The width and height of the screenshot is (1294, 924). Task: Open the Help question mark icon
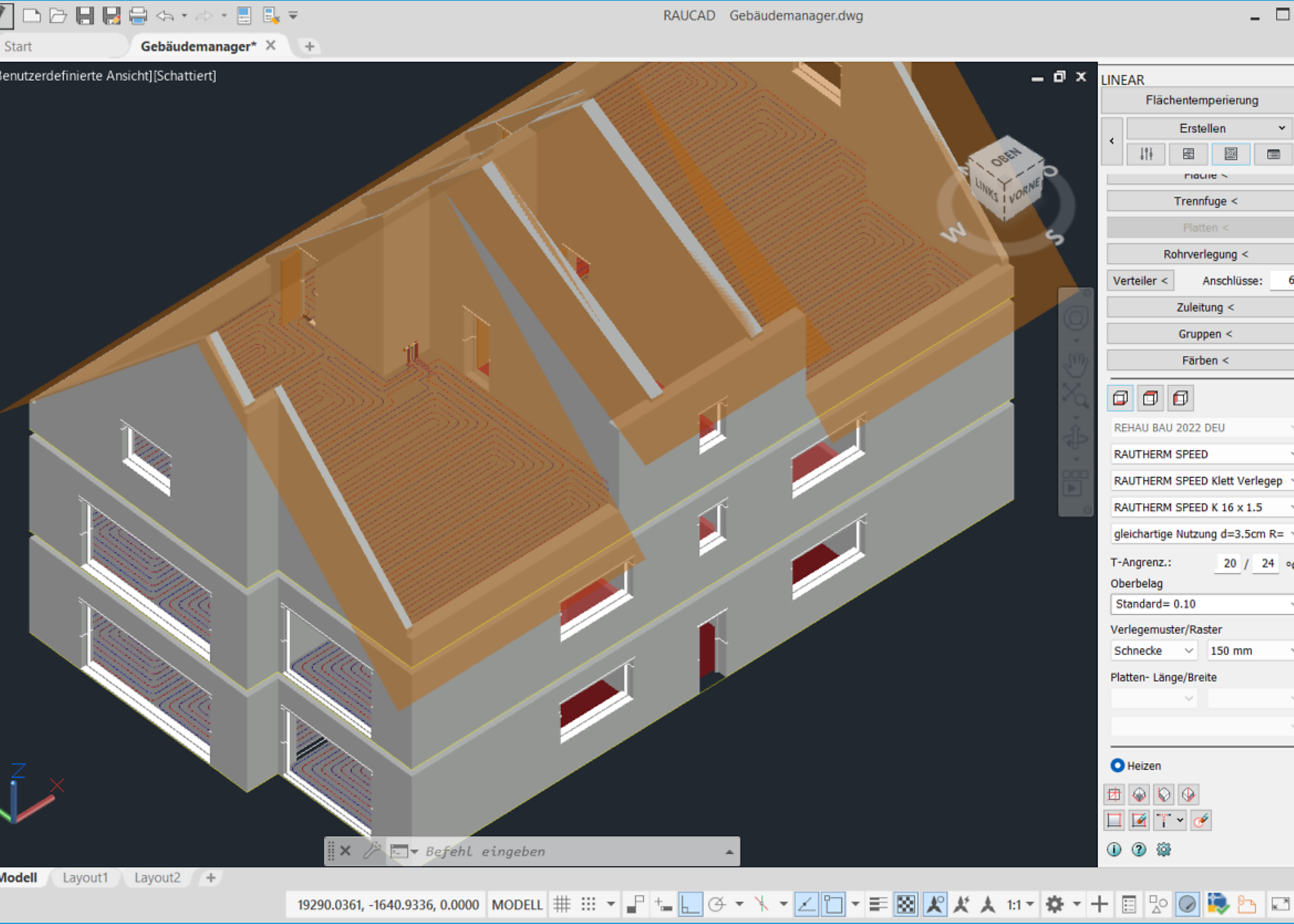(1139, 849)
